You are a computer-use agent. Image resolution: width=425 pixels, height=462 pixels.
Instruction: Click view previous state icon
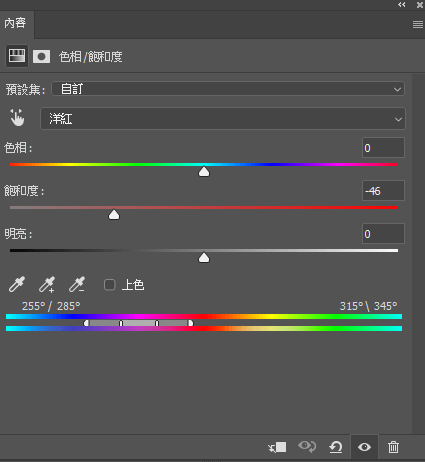coord(307,447)
